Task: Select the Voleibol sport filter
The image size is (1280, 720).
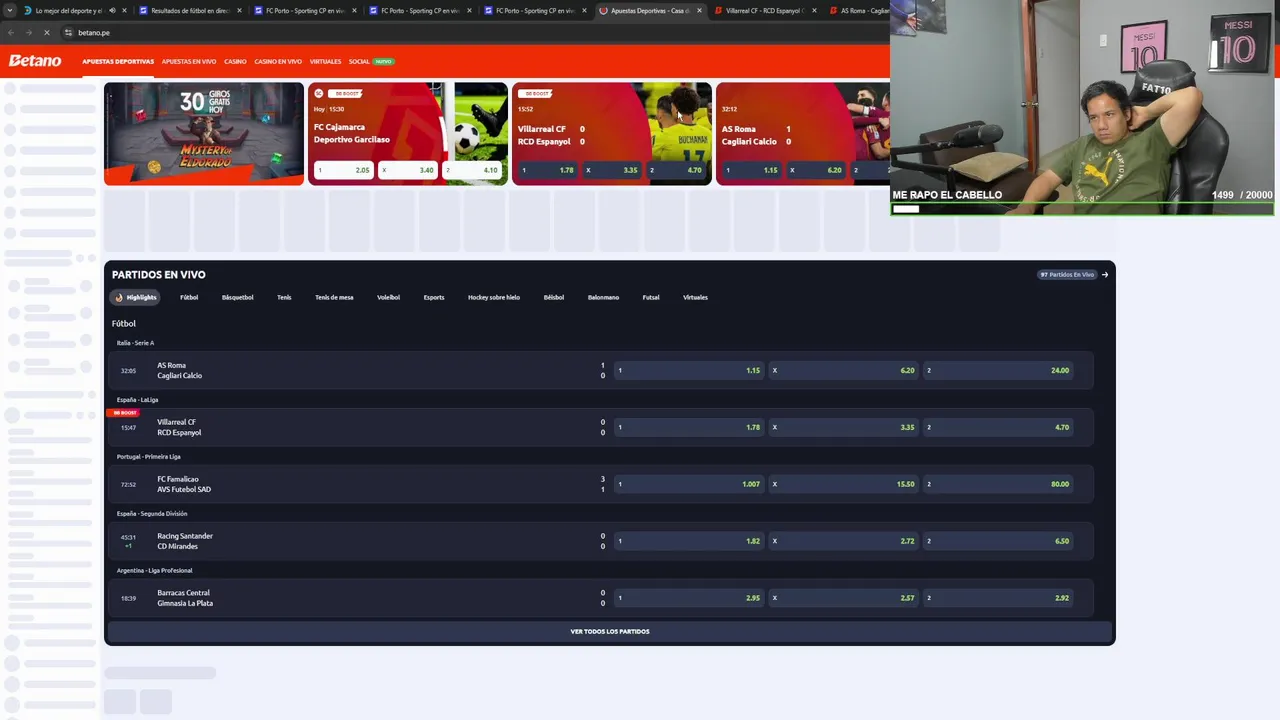Action: coord(388,297)
